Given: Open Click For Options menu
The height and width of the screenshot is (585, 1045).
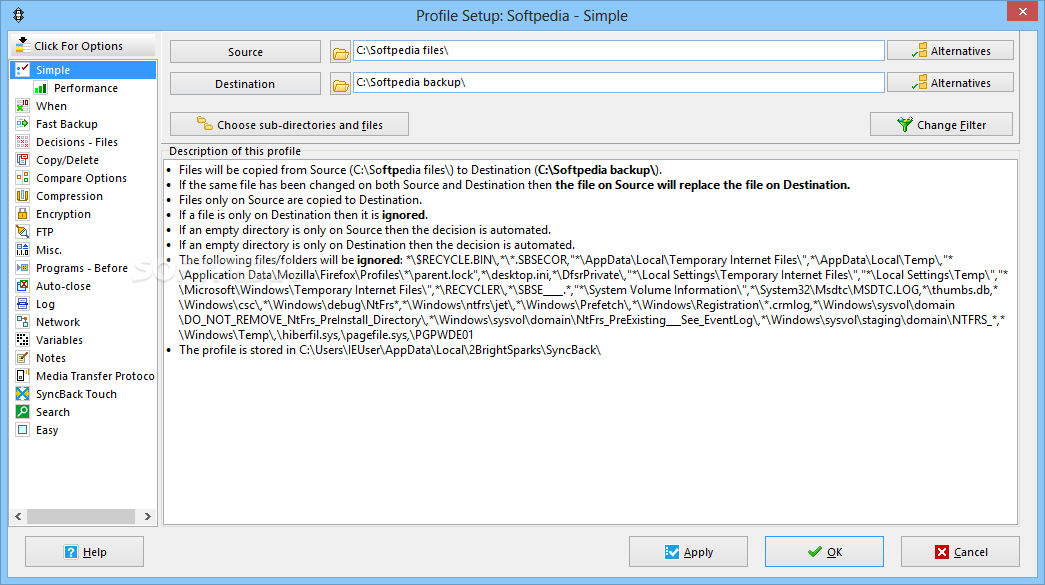Looking at the screenshot, I should [x=83, y=46].
